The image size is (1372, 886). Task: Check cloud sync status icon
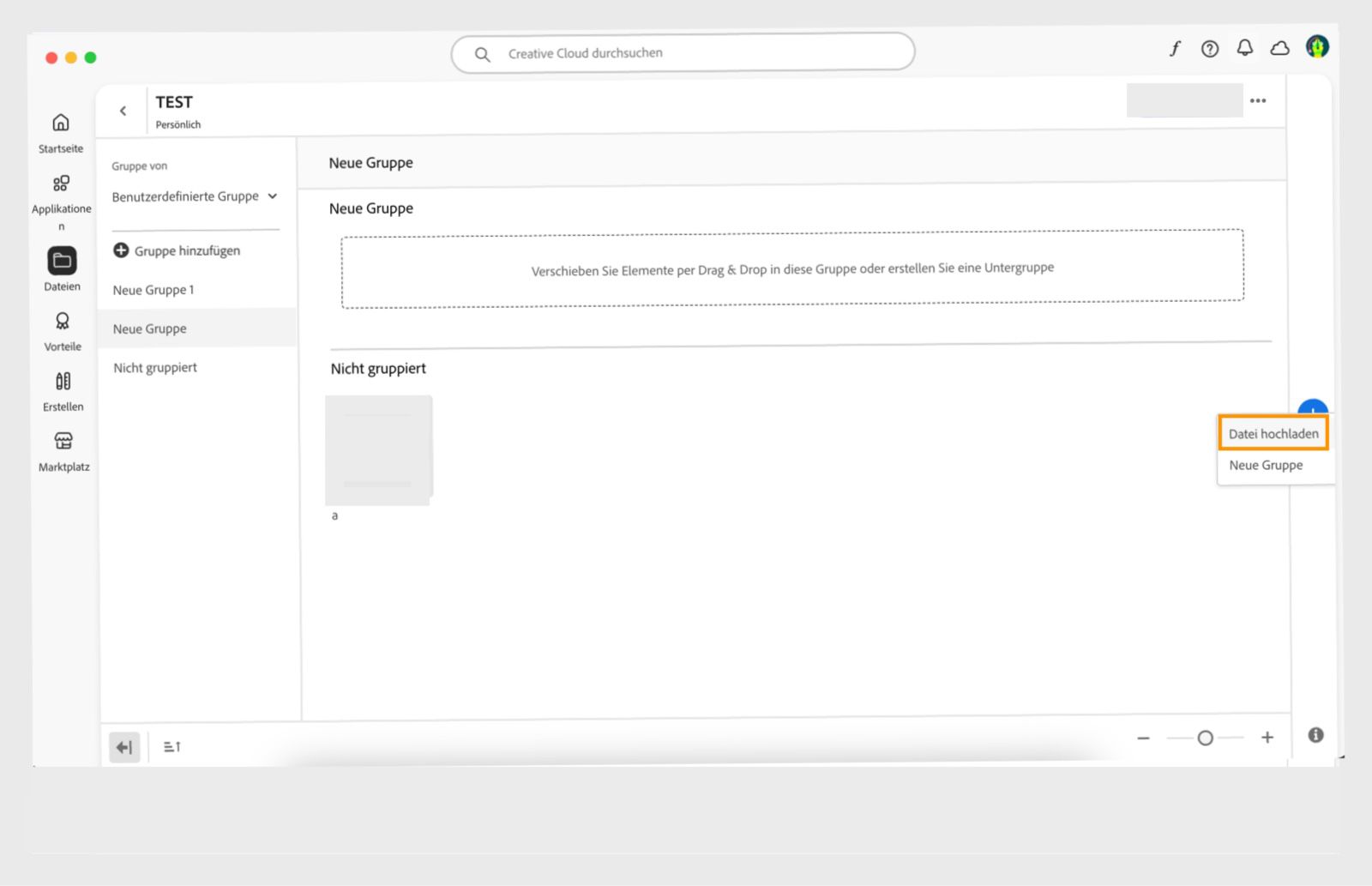pos(1280,48)
